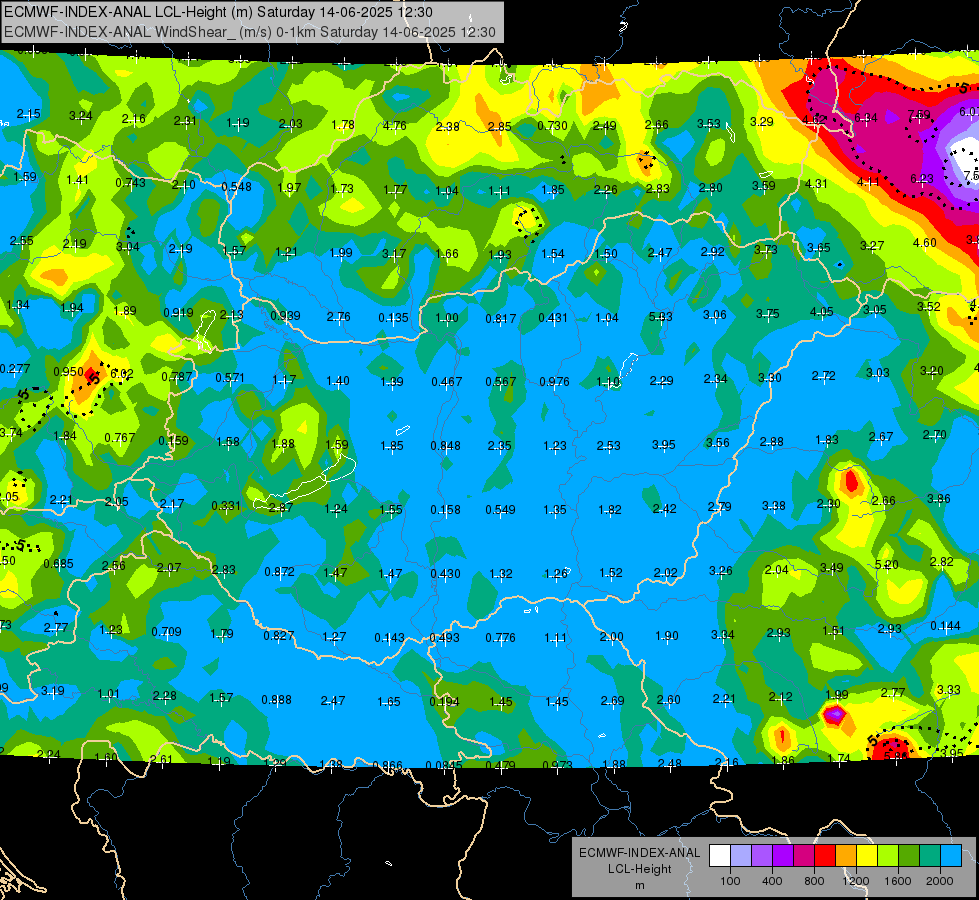979x900 pixels.
Task: Pick the lime yellow-green legend swatch
Action: (x=888, y=856)
